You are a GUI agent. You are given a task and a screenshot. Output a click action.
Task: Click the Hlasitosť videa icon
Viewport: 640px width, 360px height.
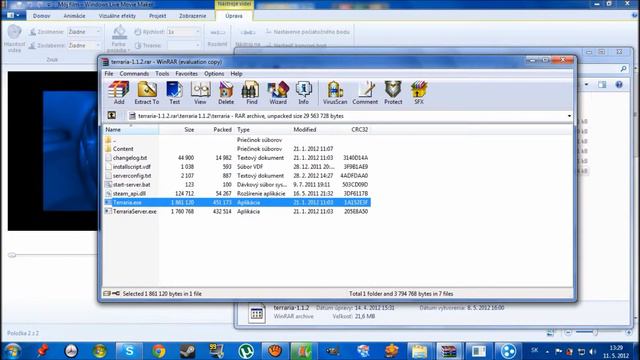[14, 39]
